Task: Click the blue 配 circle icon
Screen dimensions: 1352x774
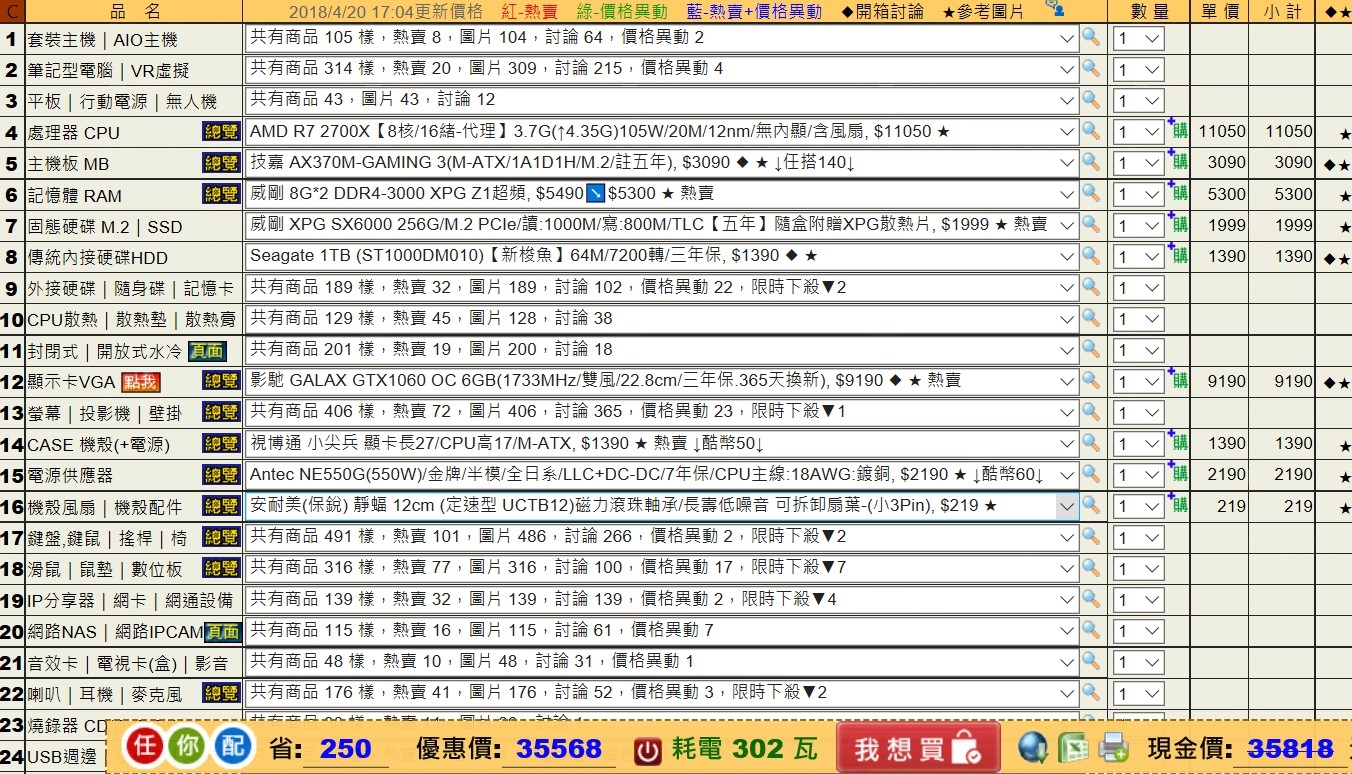Action: pos(233,747)
